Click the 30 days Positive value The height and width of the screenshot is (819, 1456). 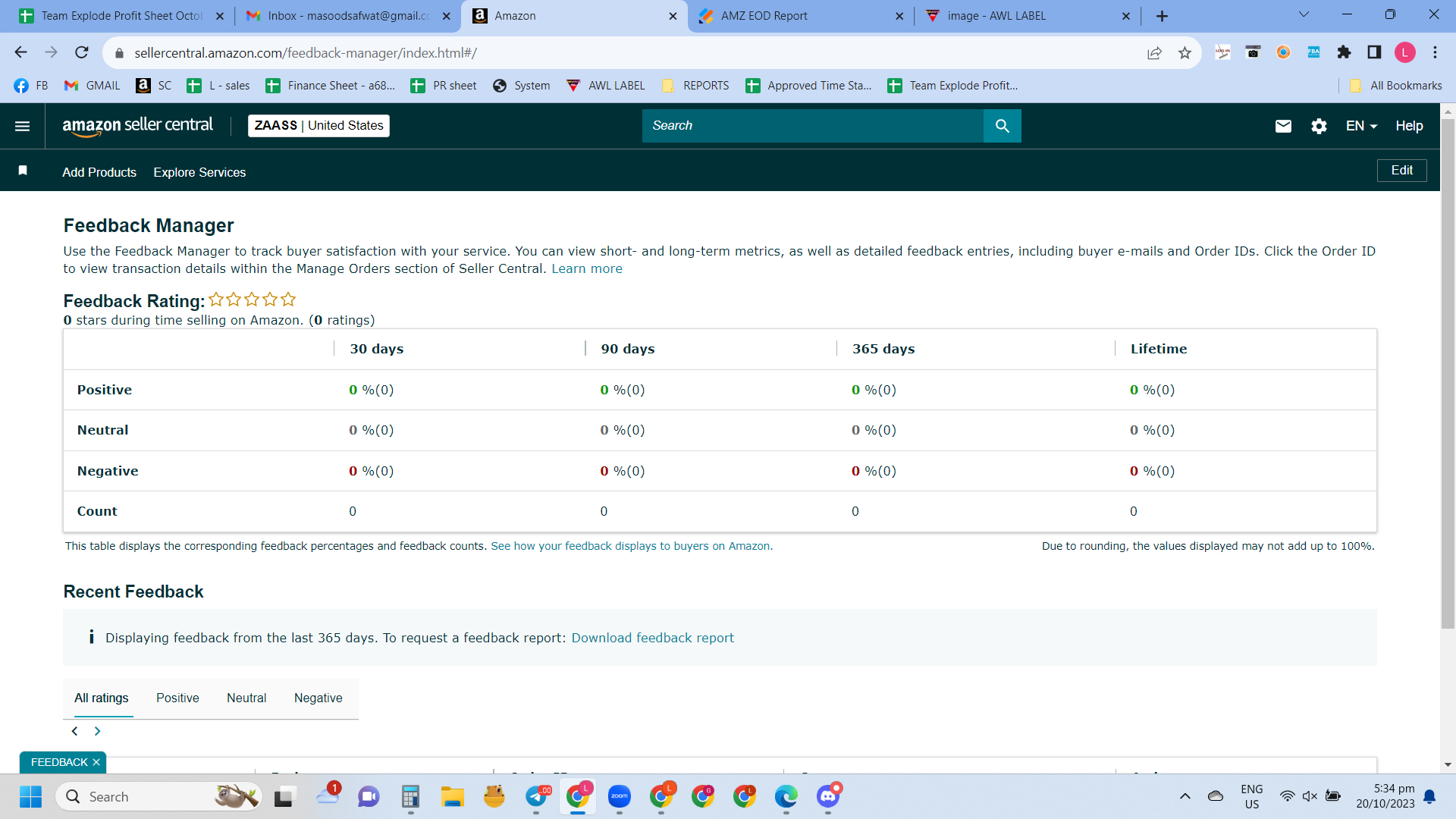[x=371, y=390]
